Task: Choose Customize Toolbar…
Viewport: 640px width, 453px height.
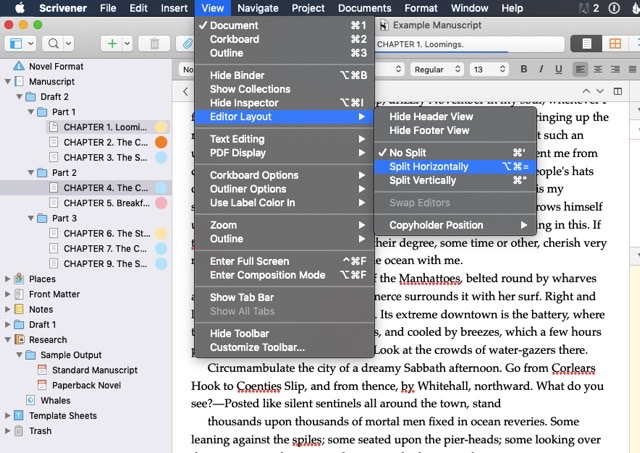Action: pos(284,347)
